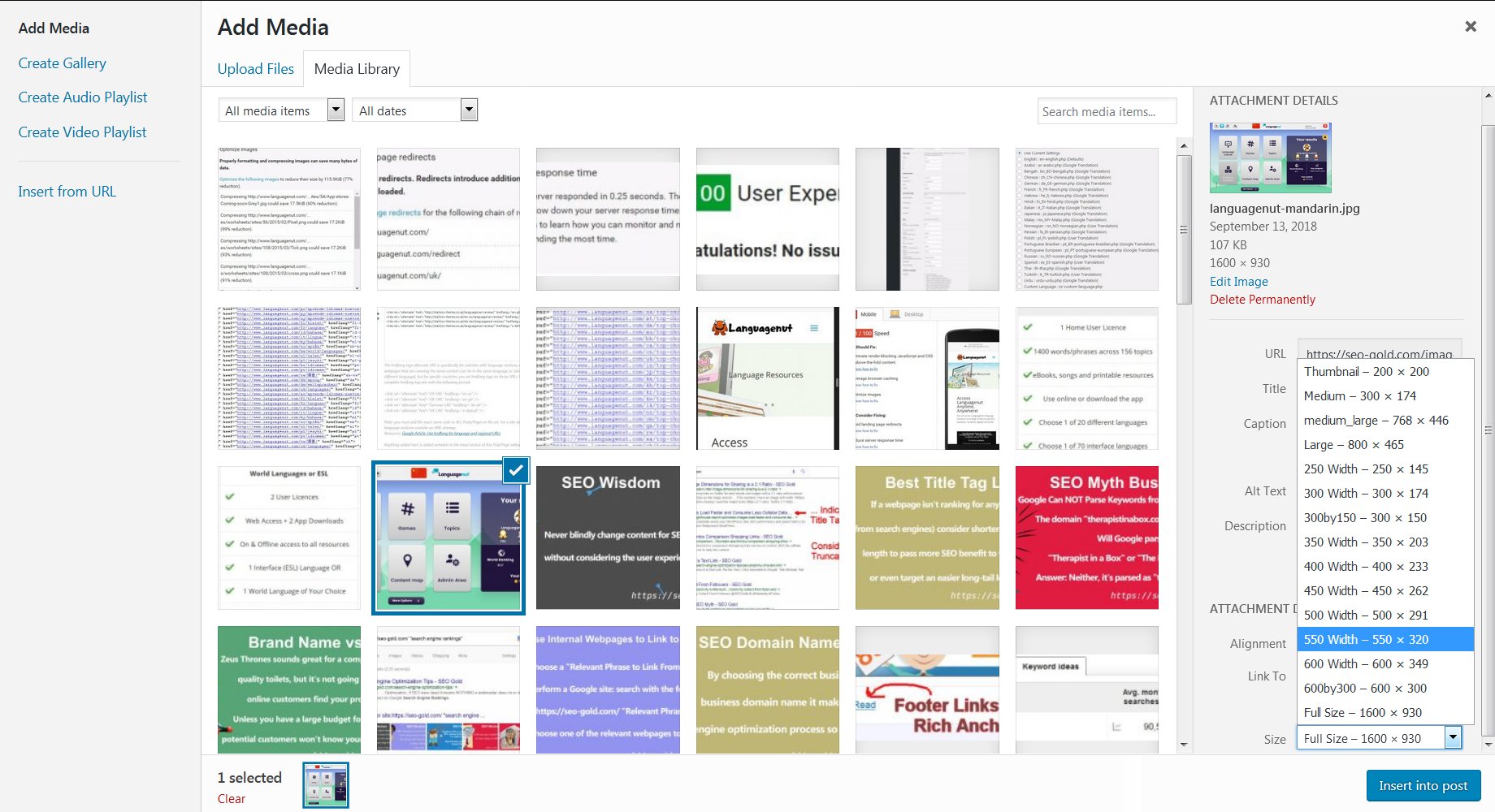
Task: Click the attachment URL field
Action: click(1379, 352)
